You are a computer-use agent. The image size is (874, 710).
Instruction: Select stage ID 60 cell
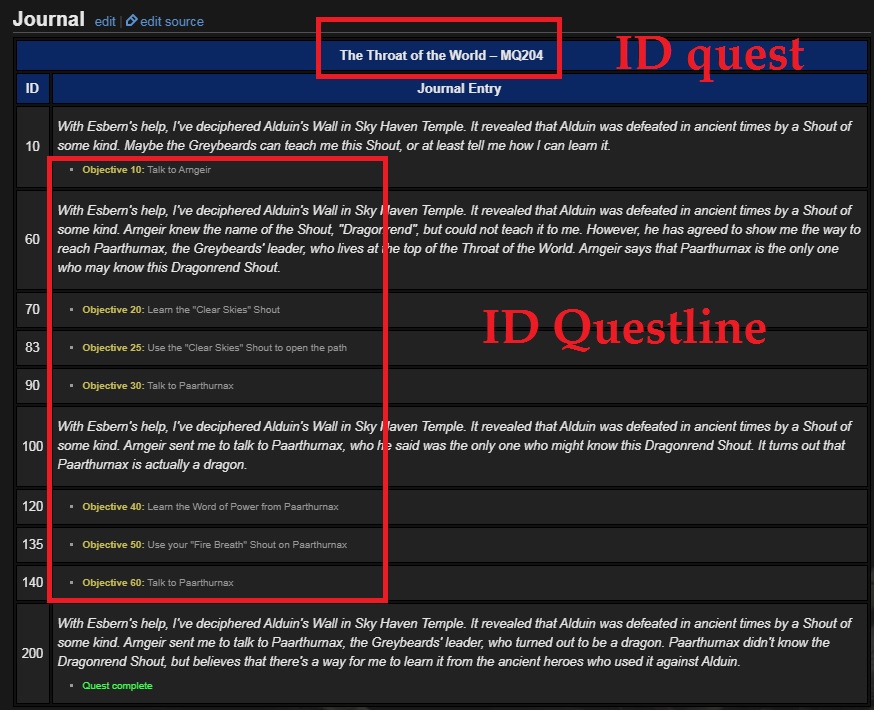pyautogui.click(x=32, y=239)
